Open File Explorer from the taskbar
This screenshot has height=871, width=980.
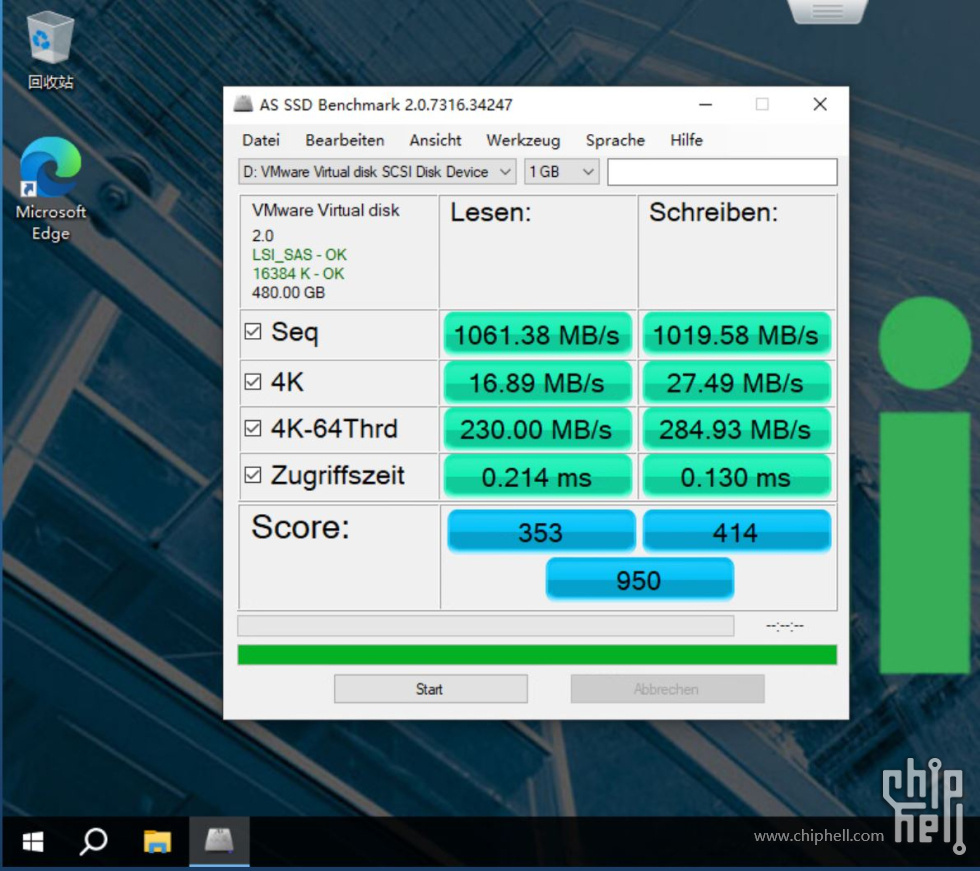pos(157,842)
